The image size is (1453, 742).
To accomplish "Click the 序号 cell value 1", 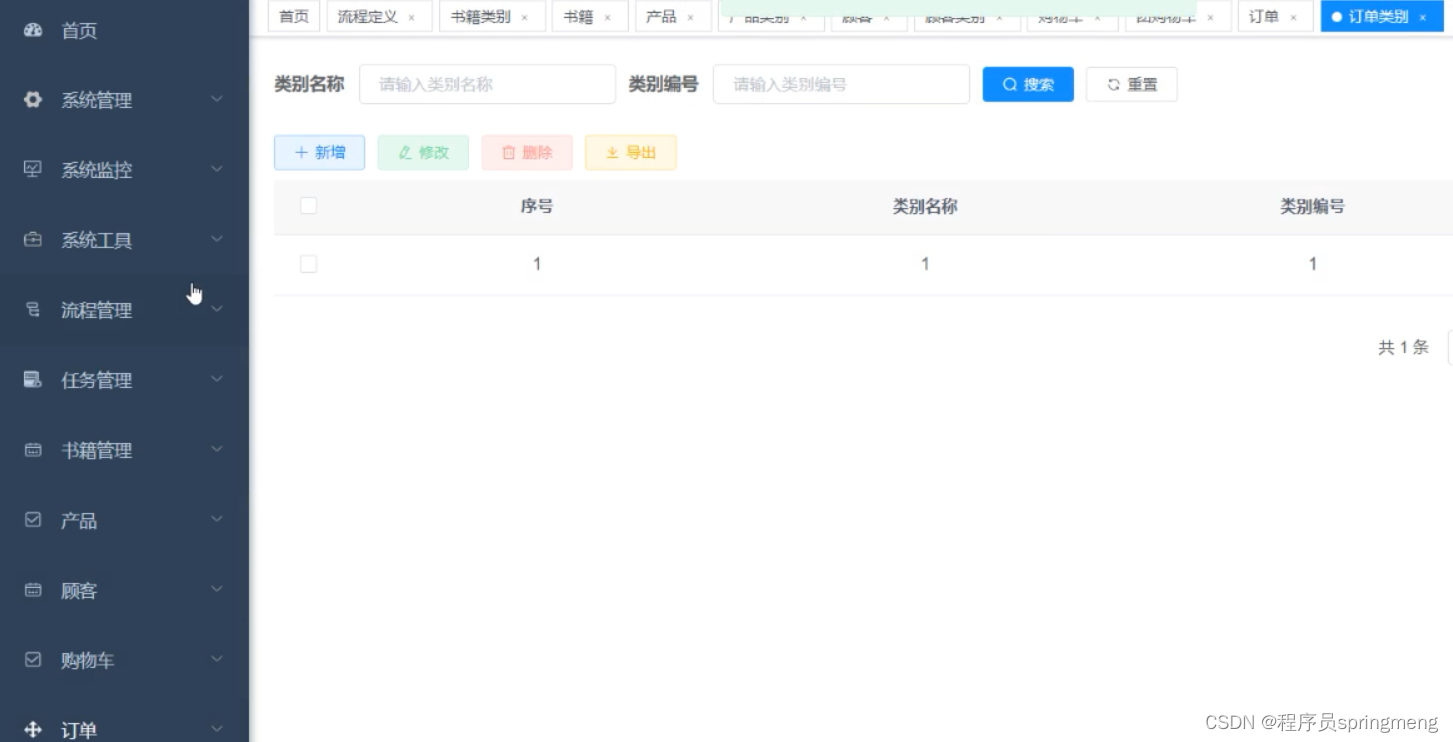I will pyautogui.click(x=537, y=264).
